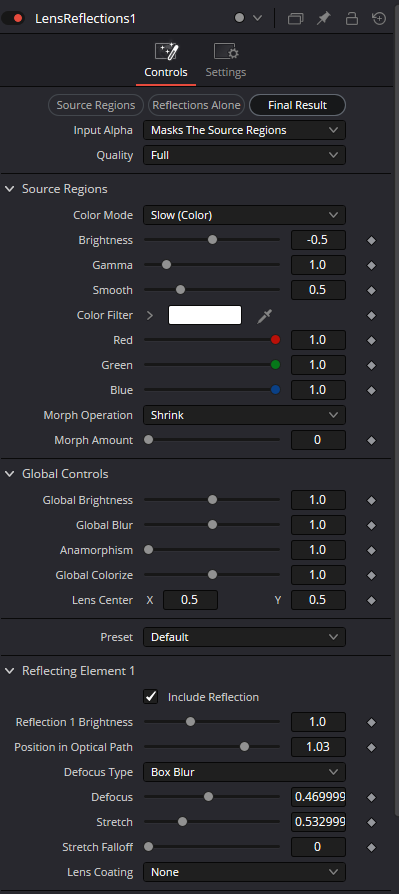Open the Quality dropdown
The height and width of the screenshot is (894, 399).
point(244,155)
